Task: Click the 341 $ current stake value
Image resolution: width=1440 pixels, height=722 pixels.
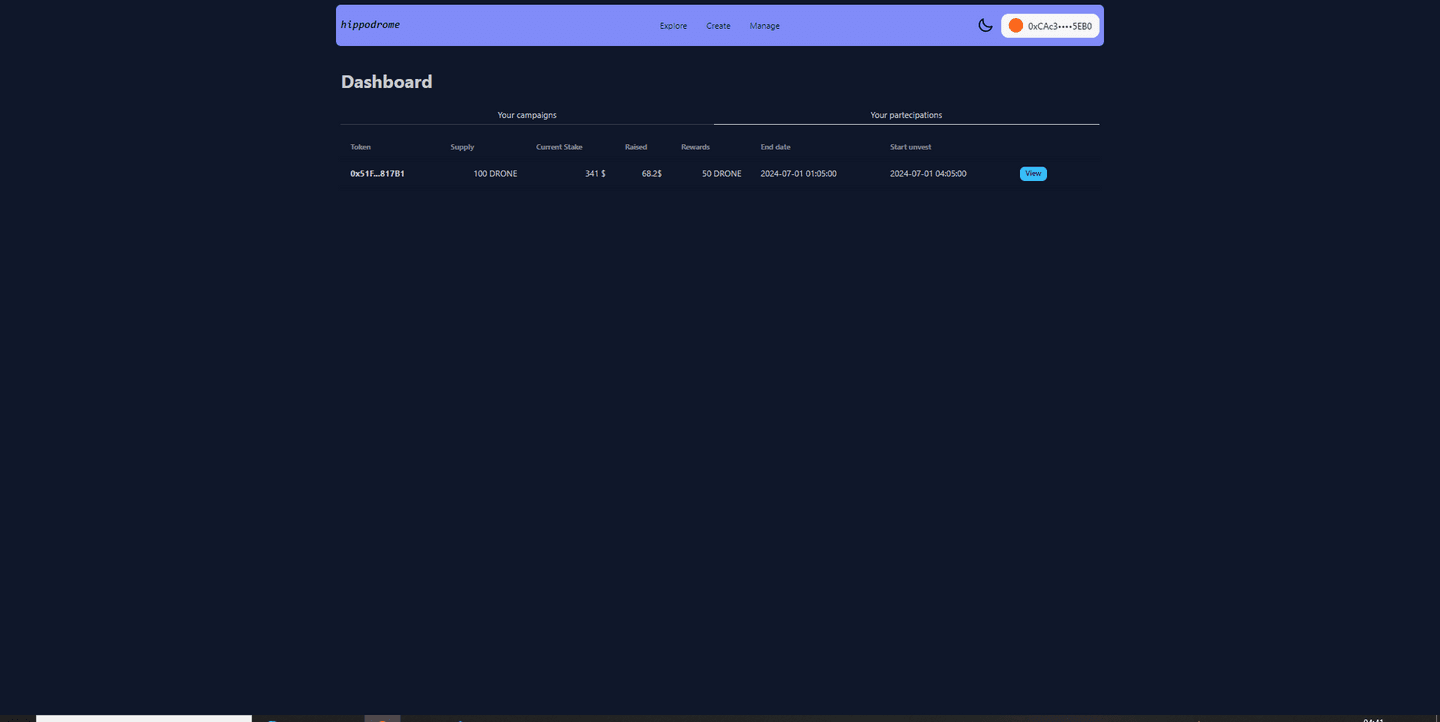Action: coord(595,173)
